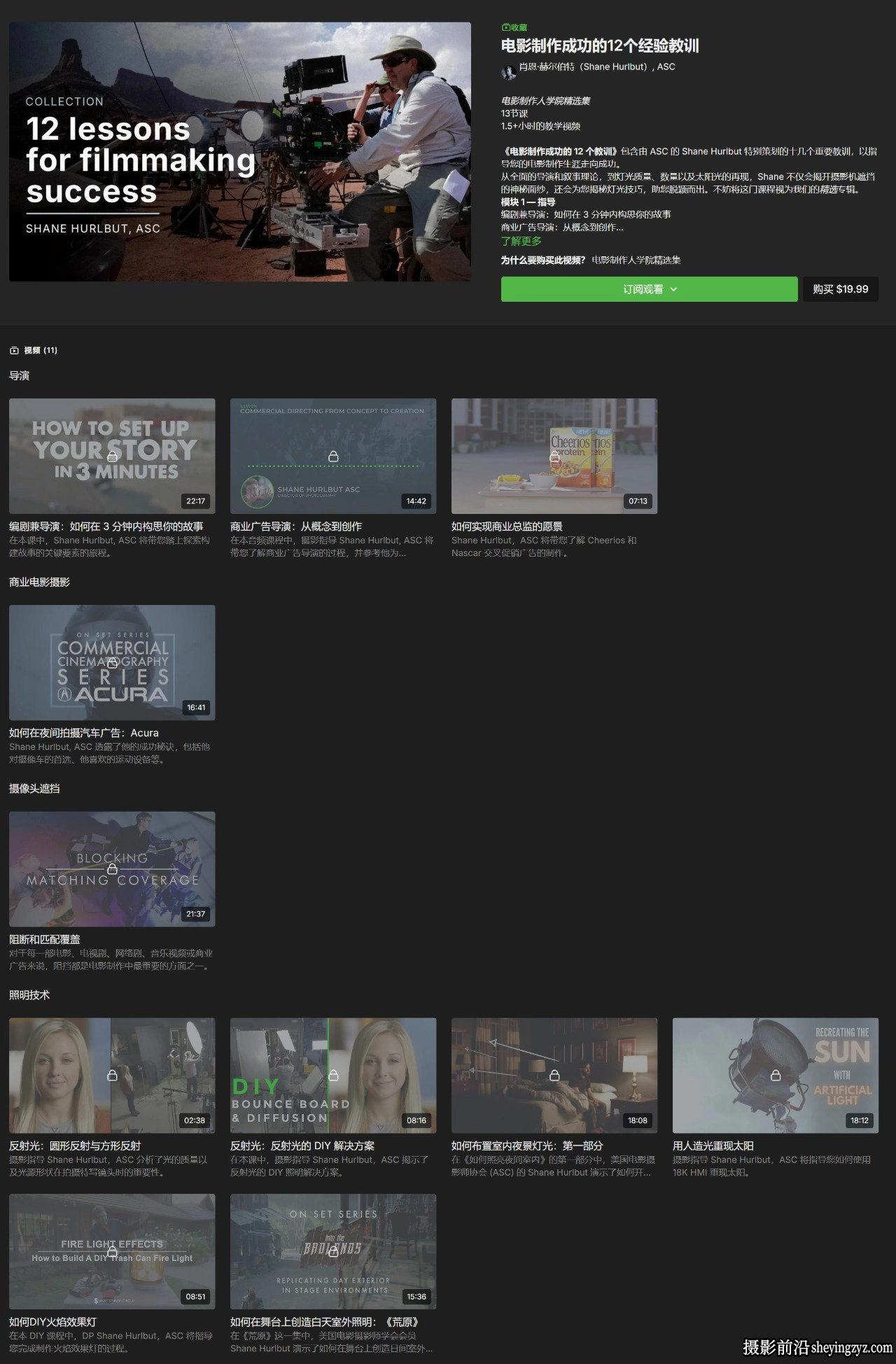Open video title 如何布置室内夜景灯光：第一部分
This screenshot has width=896, height=1364.
point(527,1146)
